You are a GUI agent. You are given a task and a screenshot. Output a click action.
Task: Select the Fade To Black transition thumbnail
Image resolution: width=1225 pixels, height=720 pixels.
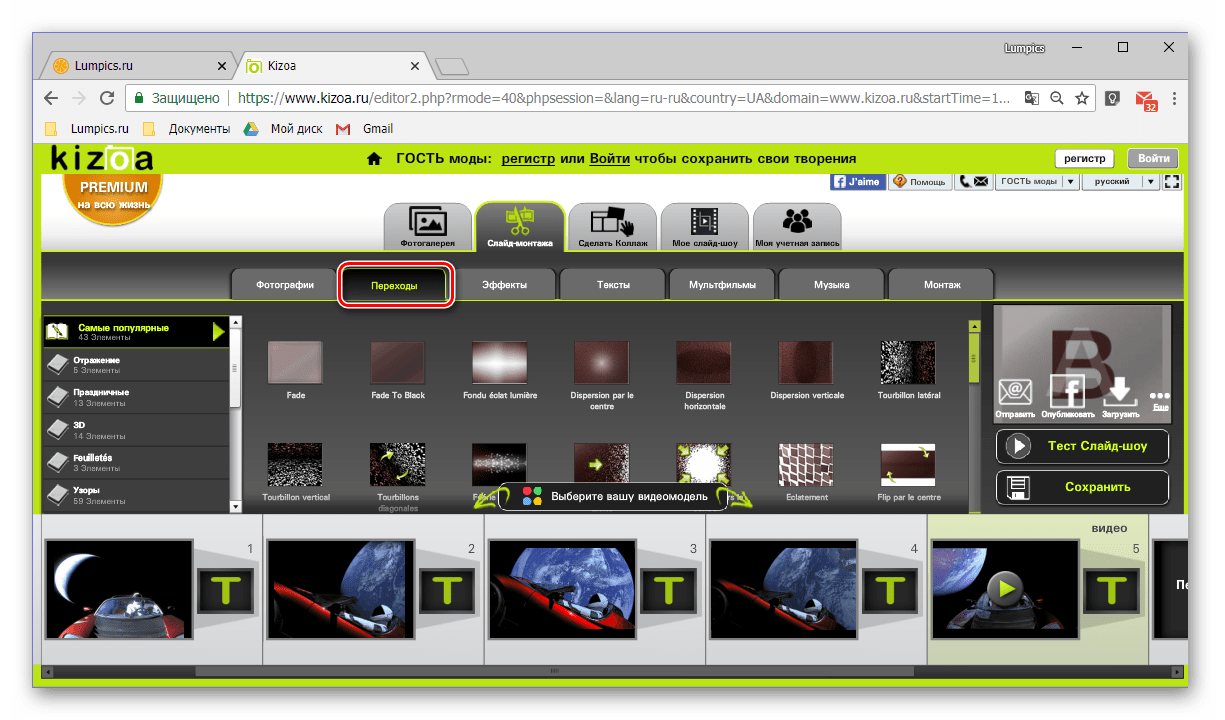tap(398, 362)
